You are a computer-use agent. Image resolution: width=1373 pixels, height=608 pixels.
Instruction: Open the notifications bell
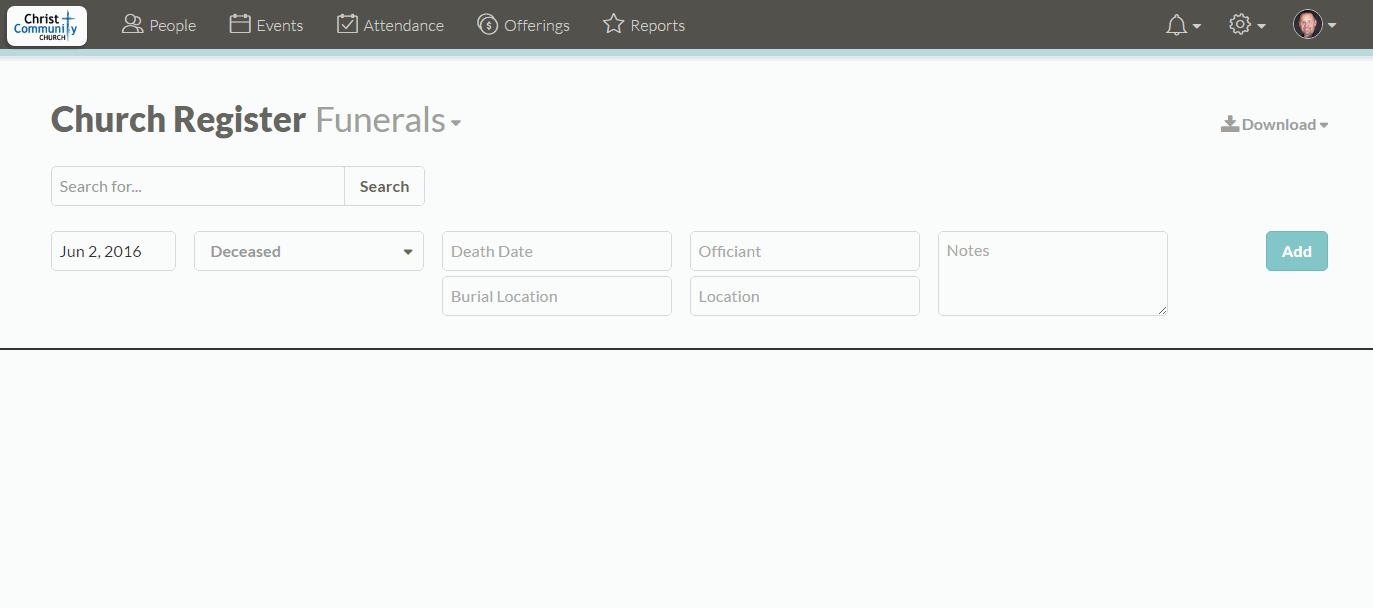pos(1177,25)
